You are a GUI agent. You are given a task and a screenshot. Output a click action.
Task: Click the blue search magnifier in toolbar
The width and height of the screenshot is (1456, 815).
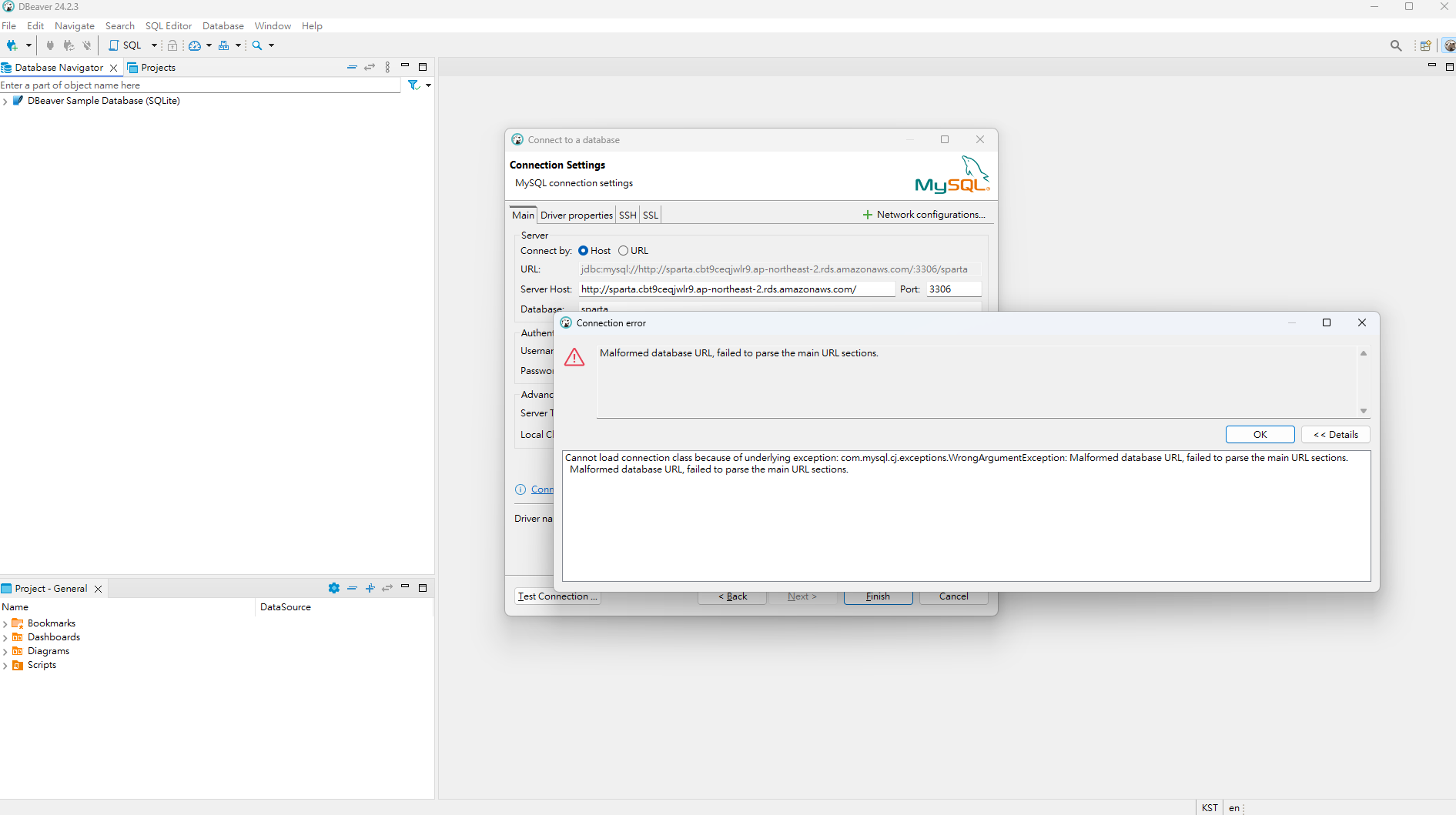click(257, 45)
